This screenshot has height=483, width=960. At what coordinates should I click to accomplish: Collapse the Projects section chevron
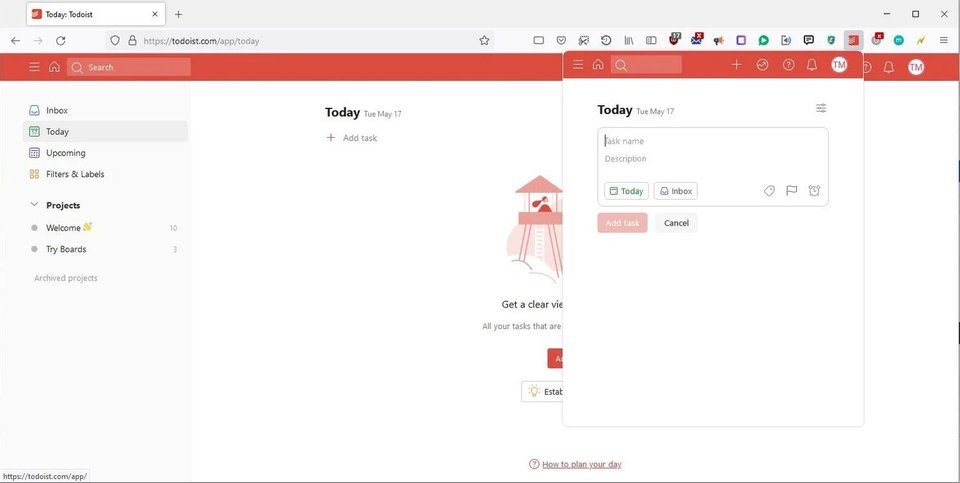(x=34, y=204)
